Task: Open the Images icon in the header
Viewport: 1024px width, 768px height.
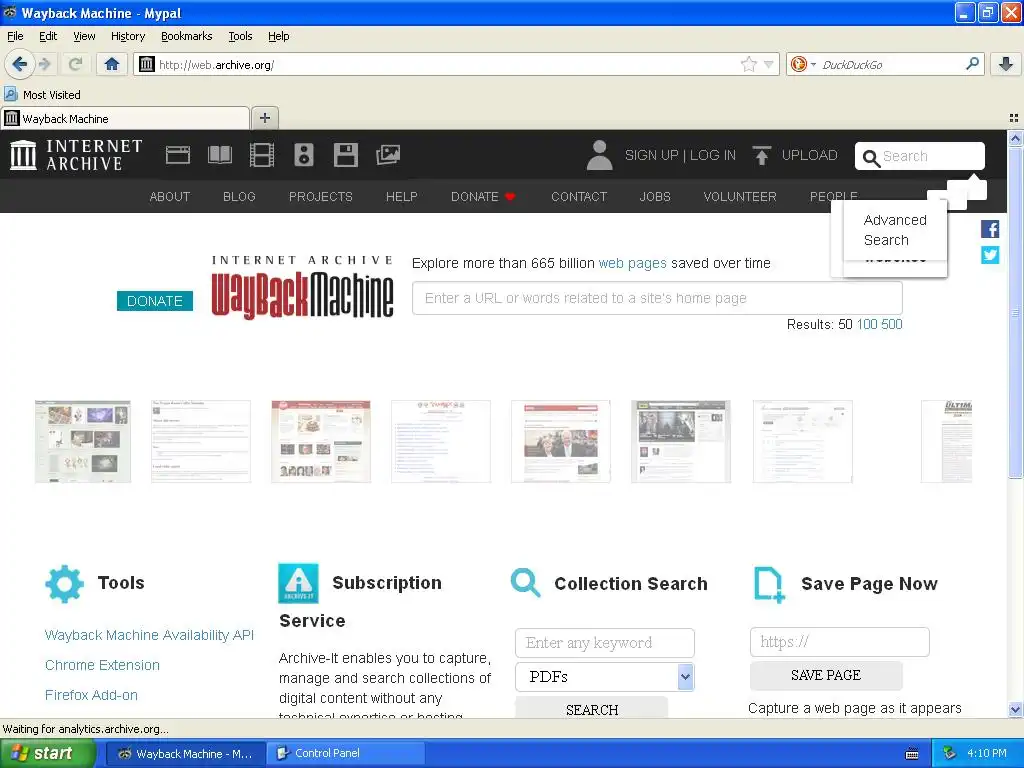Action: (388, 155)
